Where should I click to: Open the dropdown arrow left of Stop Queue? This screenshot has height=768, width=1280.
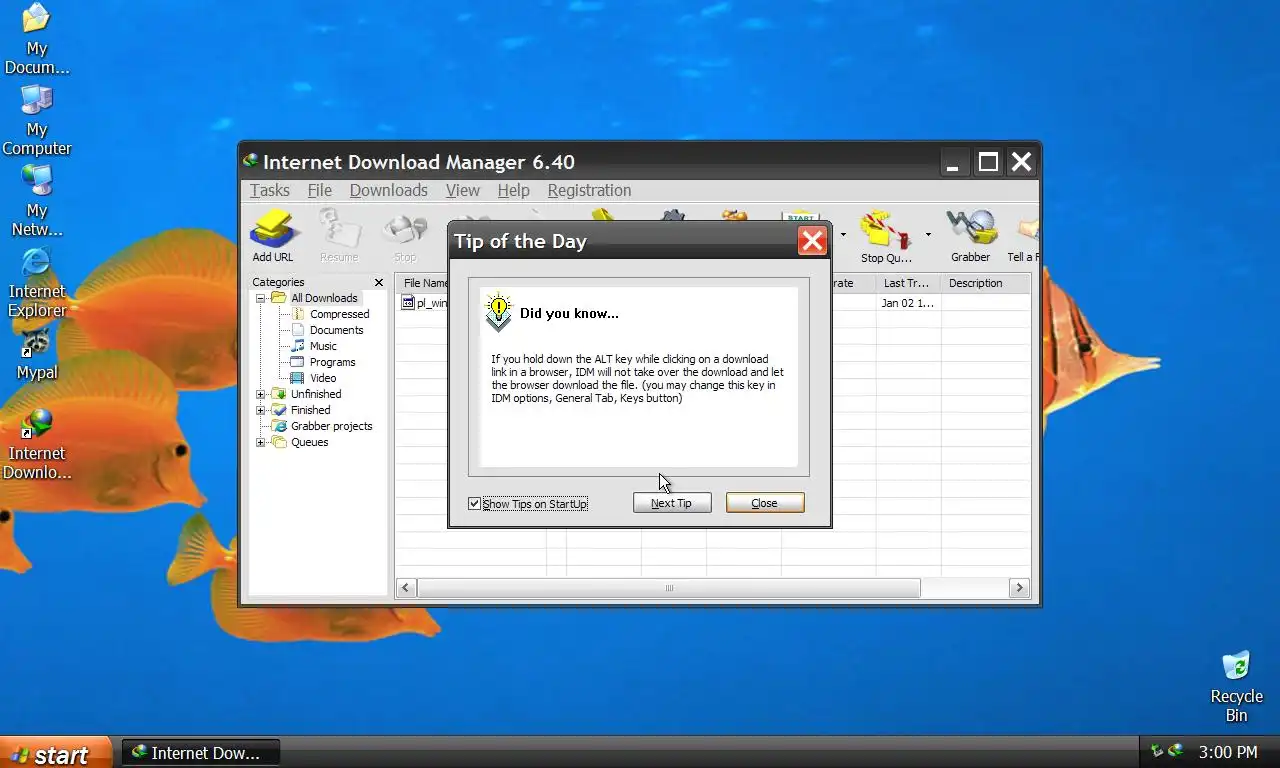tap(843, 235)
